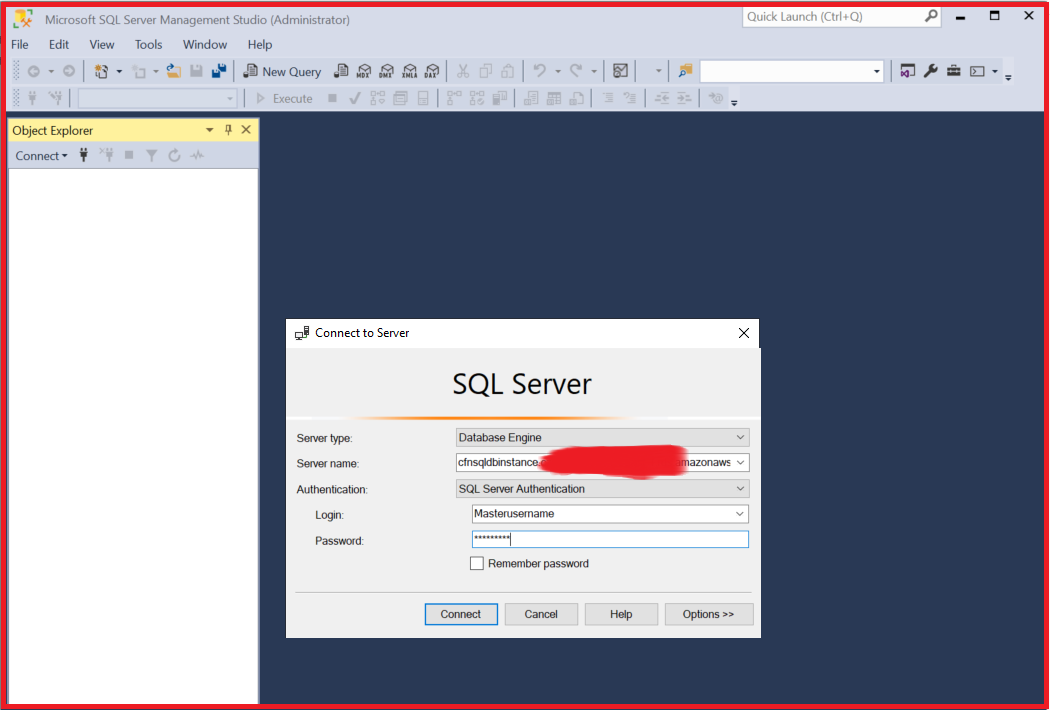Open the standard toolbar overflow options

(1008, 77)
